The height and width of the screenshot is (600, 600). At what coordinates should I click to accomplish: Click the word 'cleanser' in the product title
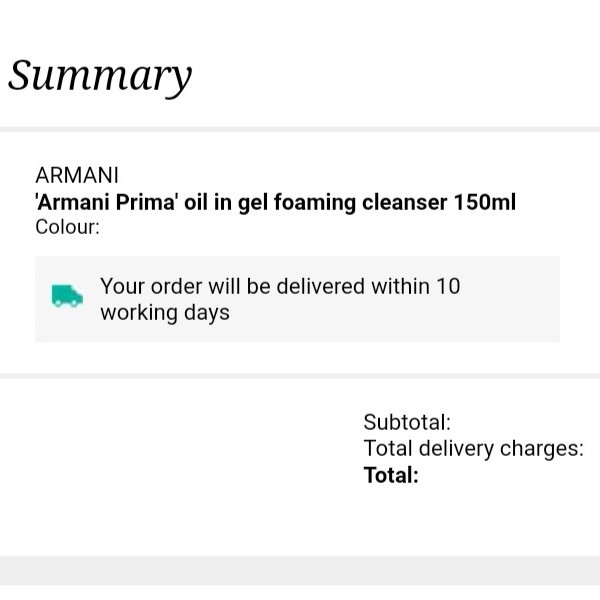coord(404,202)
